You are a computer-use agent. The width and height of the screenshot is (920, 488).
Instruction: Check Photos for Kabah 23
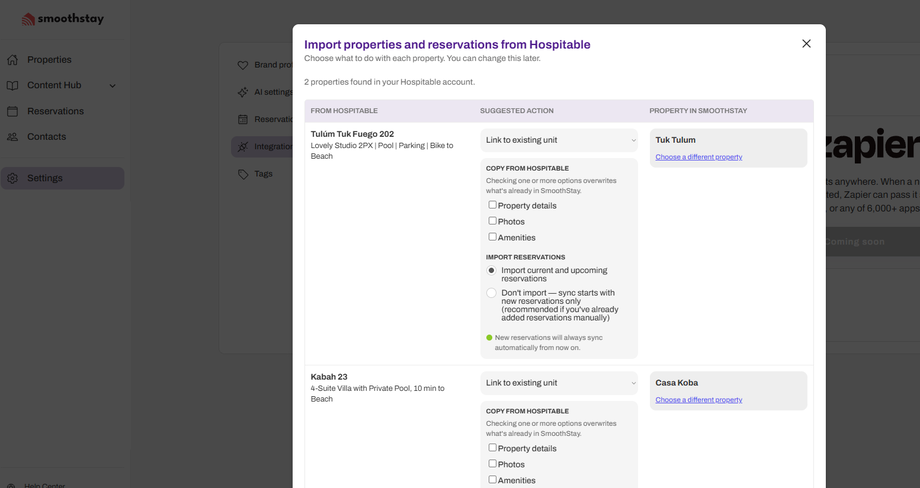(492, 463)
